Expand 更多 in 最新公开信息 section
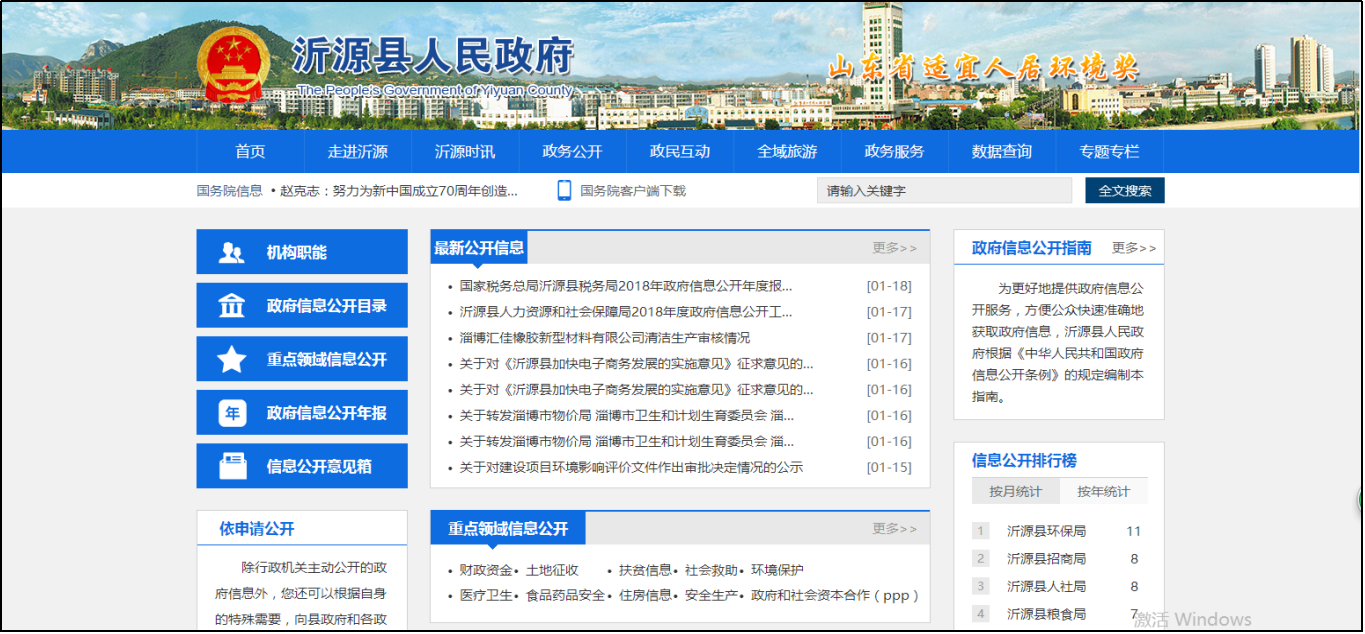Image resolution: width=1365 pixels, height=634 pixels. point(894,248)
